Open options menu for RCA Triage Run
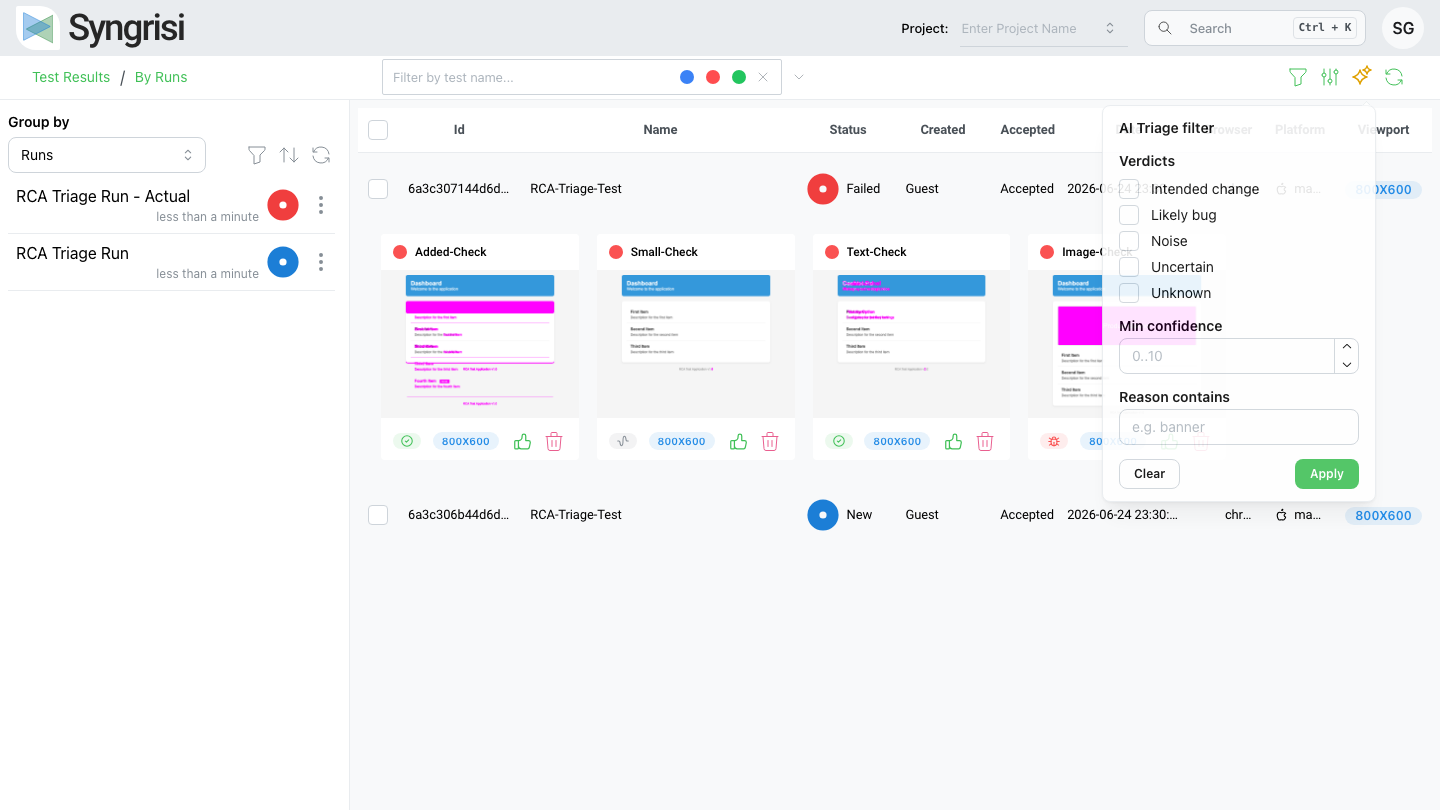1440x810 pixels. tap(321, 262)
